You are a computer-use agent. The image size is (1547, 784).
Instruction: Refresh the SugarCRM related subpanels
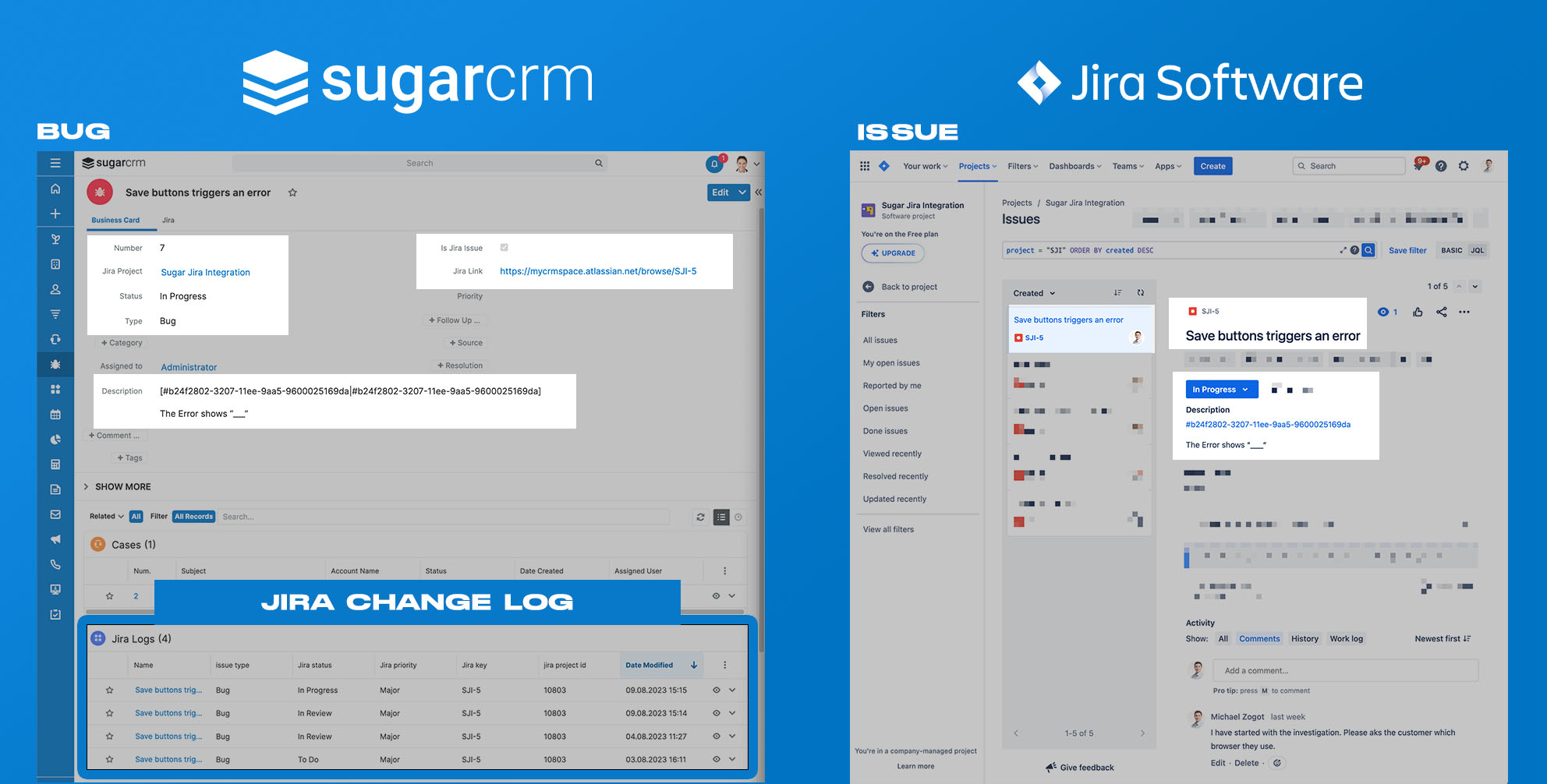coord(700,517)
